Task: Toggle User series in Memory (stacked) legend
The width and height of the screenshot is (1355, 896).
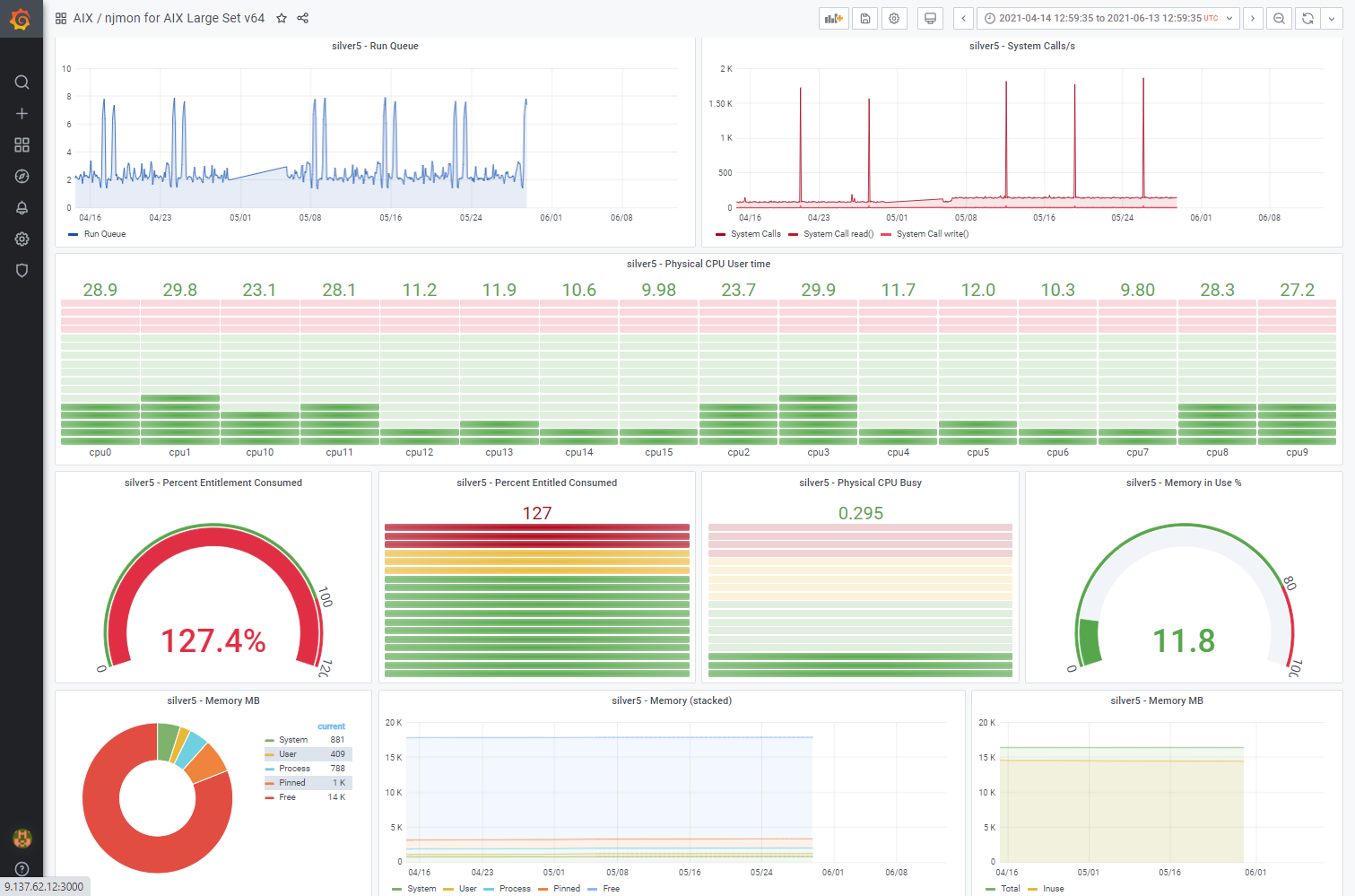Action: click(468, 889)
